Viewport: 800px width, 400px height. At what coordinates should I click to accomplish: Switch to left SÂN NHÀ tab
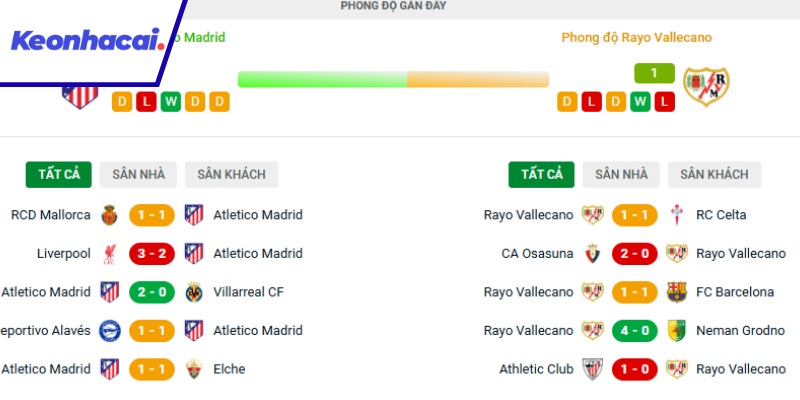pyautogui.click(x=138, y=174)
